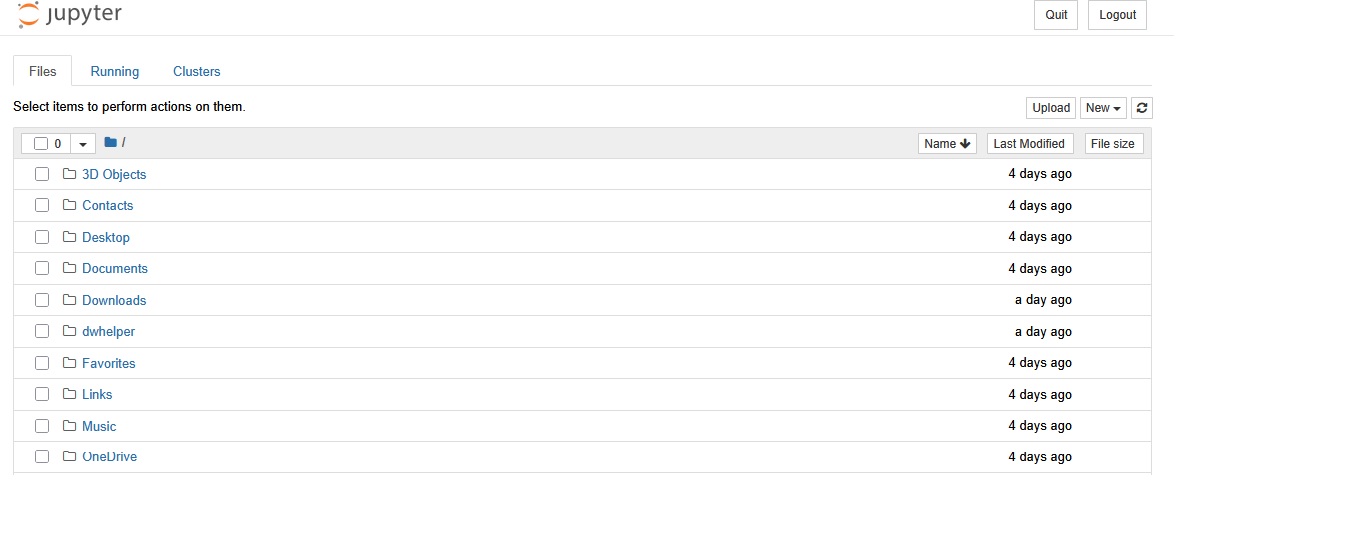
Task: Open the Clusters tab
Action: tap(197, 71)
